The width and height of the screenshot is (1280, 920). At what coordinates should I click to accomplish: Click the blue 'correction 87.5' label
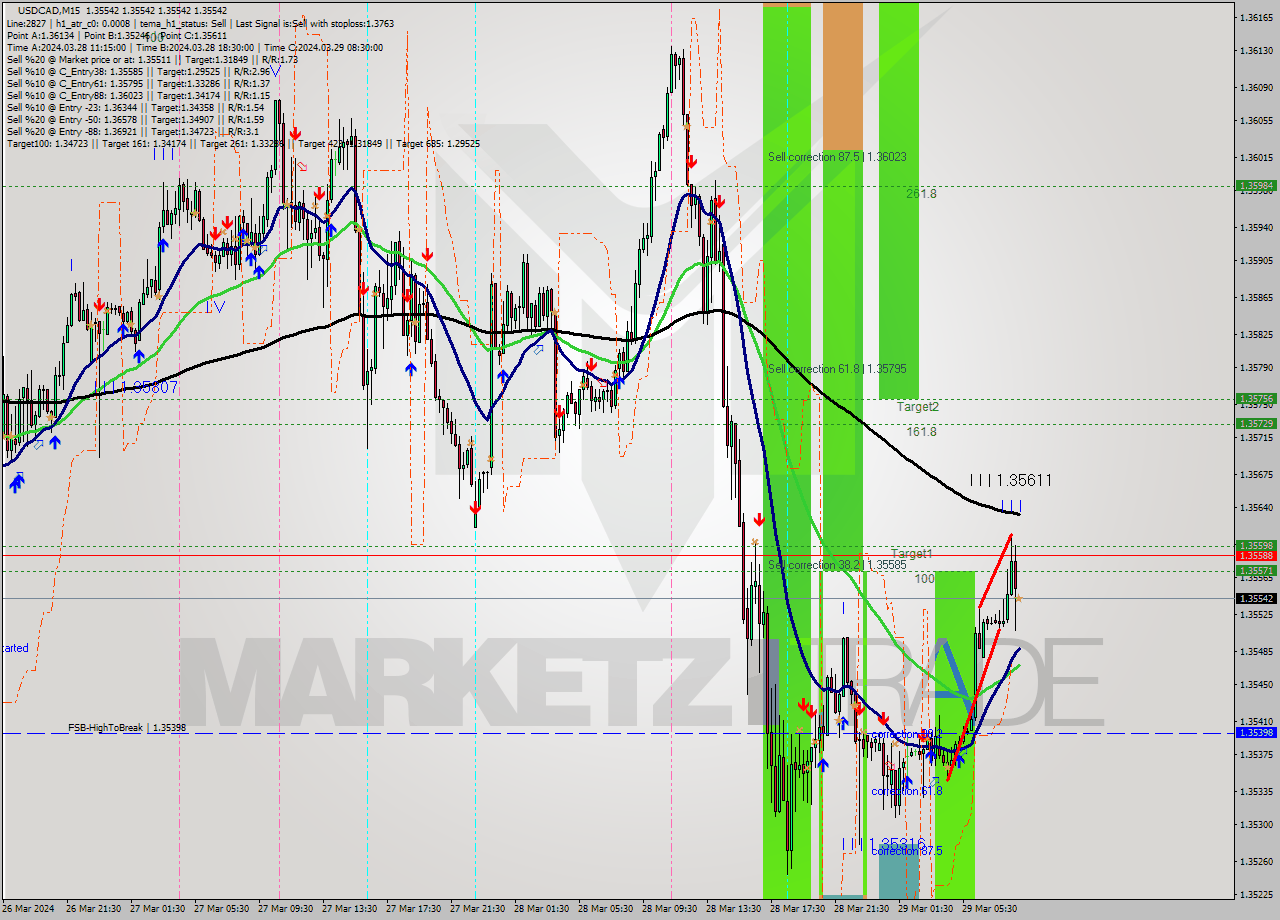coord(906,851)
